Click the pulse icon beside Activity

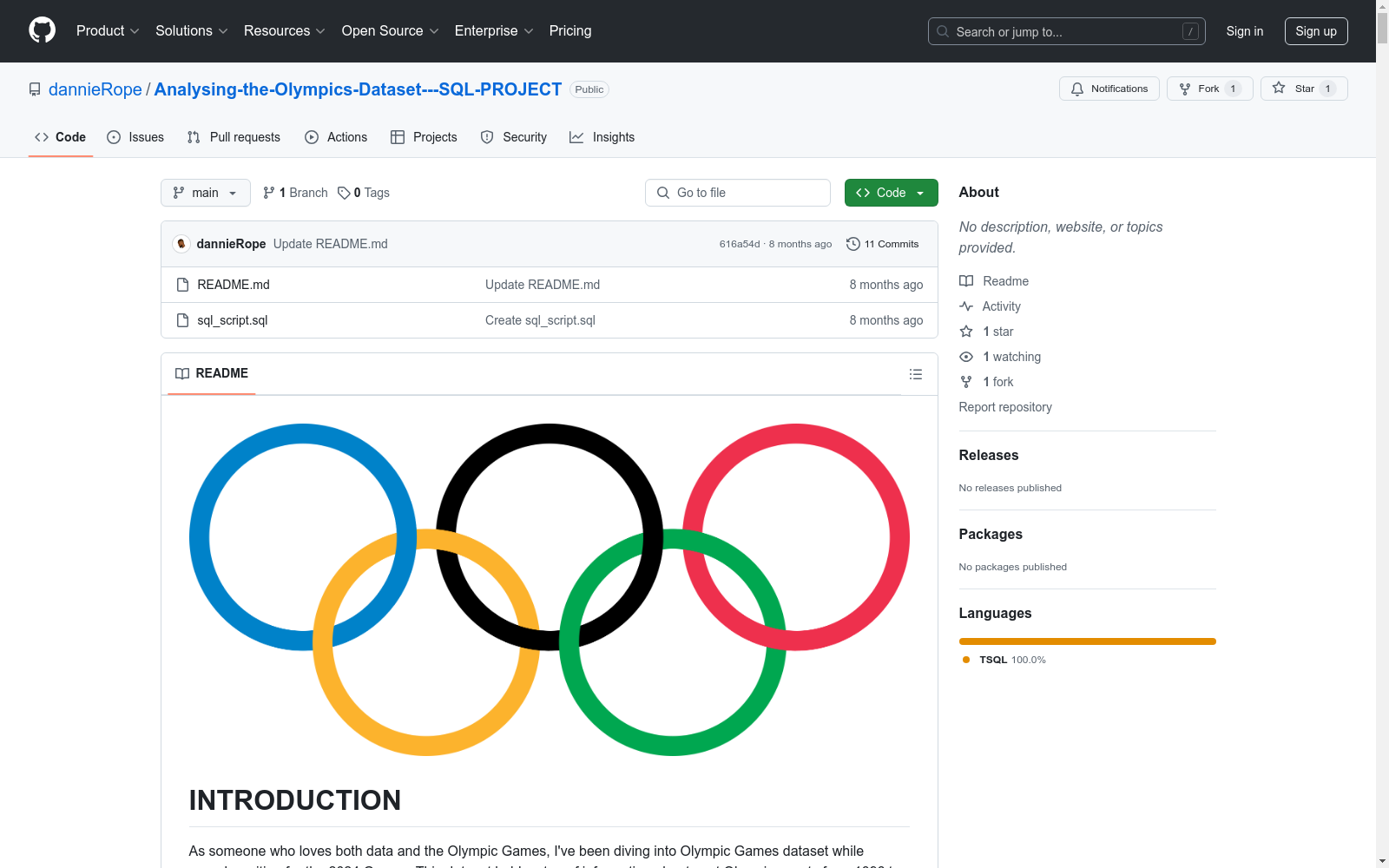tap(966, 306)
